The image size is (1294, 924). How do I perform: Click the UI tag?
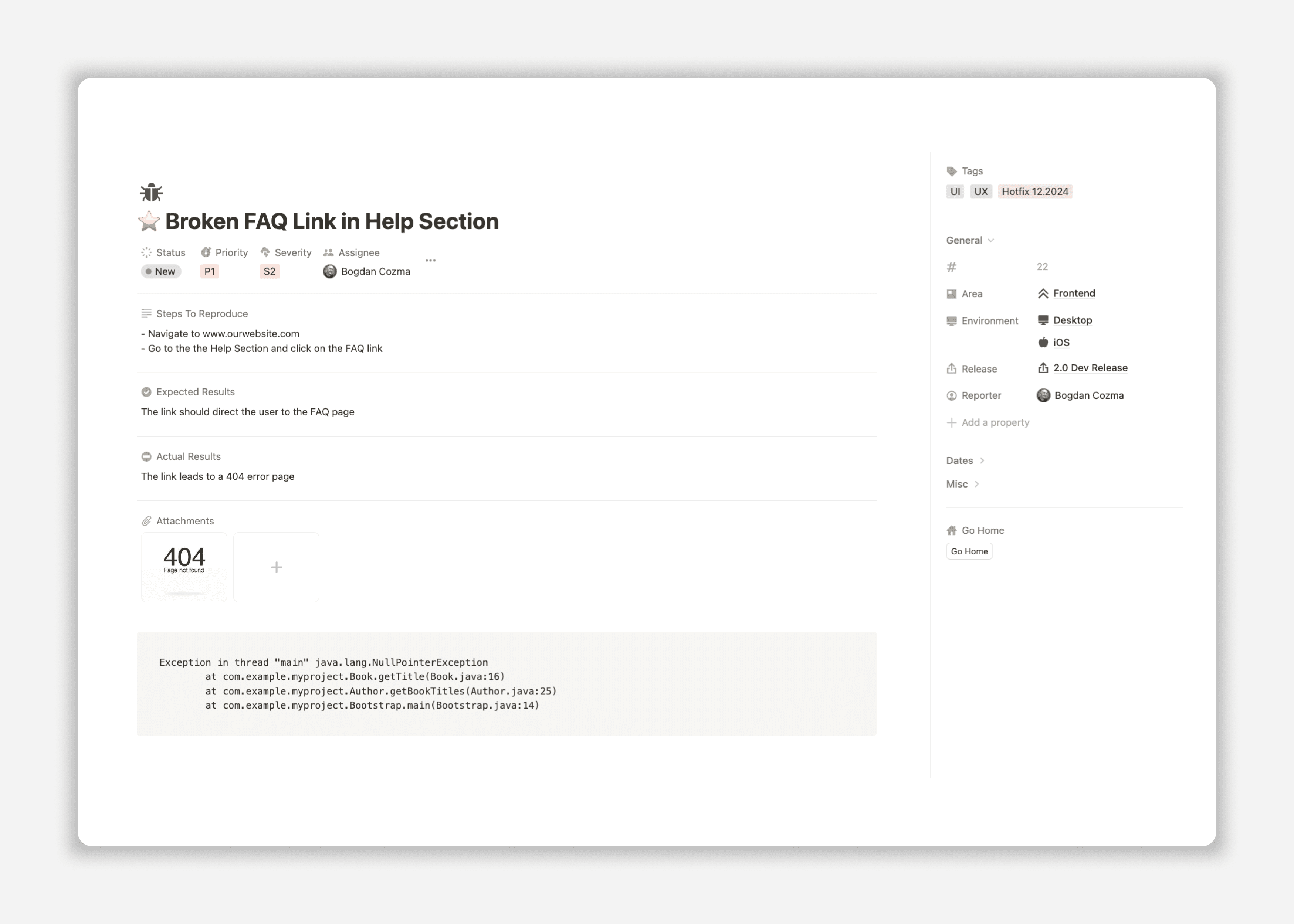pos(955,192)
